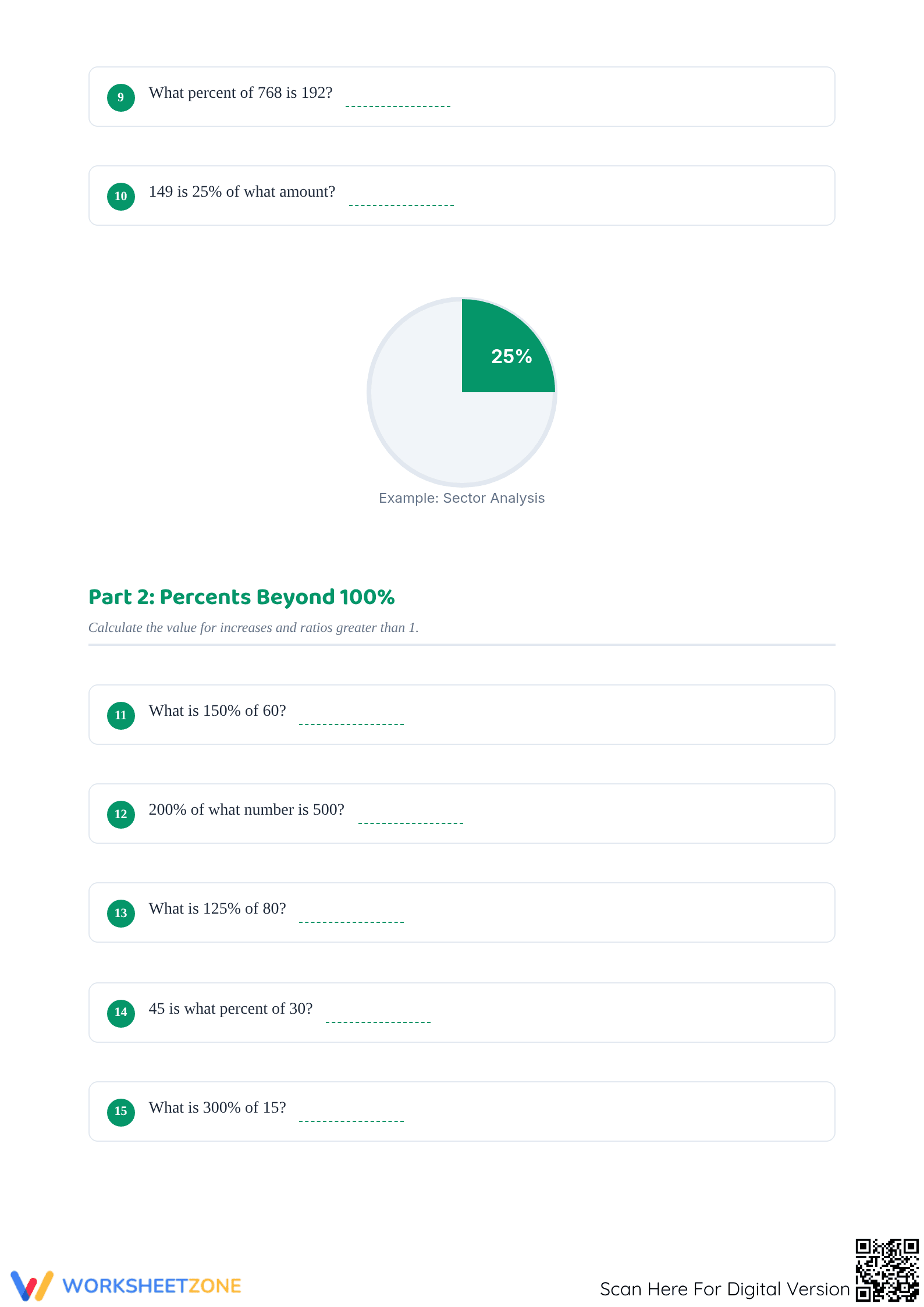Click the question 14 number badge
The image size is (924, 1307).
click(121, 1013)
